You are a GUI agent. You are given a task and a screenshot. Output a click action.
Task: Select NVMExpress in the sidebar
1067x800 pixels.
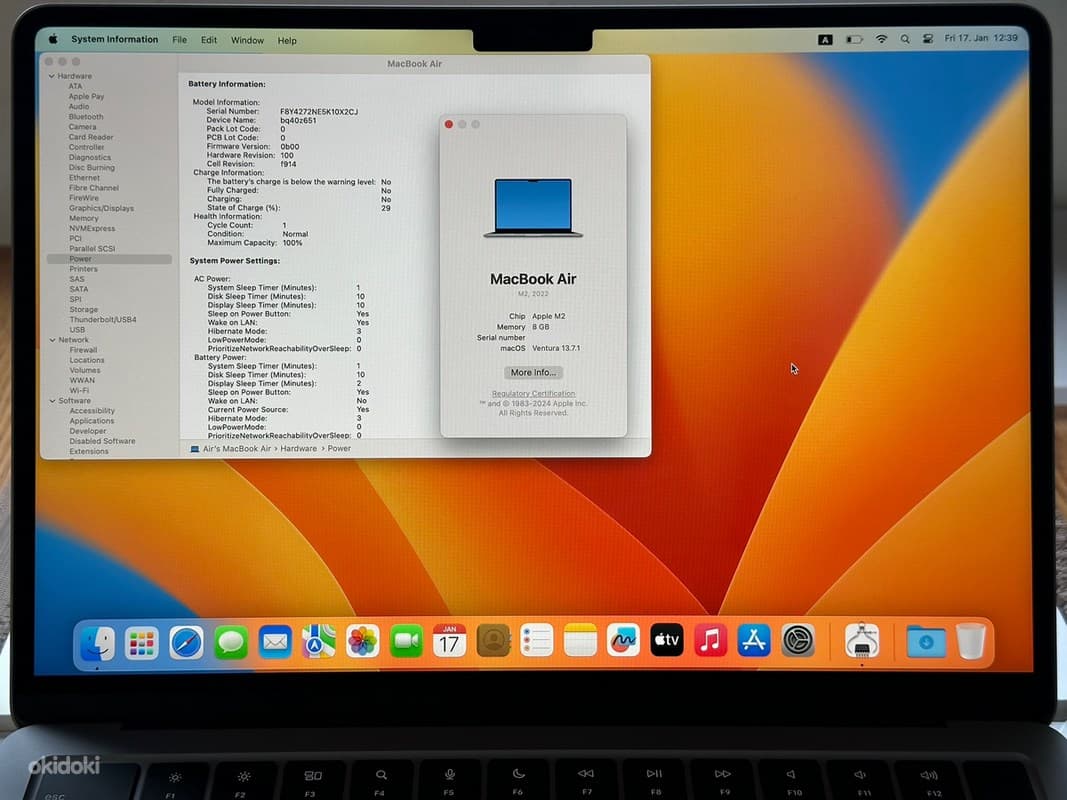(x=92, y=229)
